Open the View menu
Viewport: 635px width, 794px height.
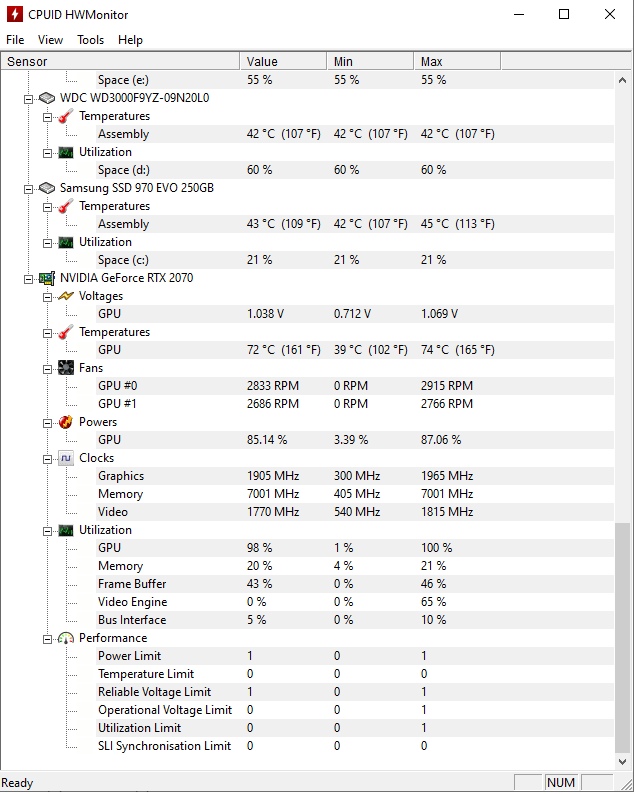tap(50, 40)
